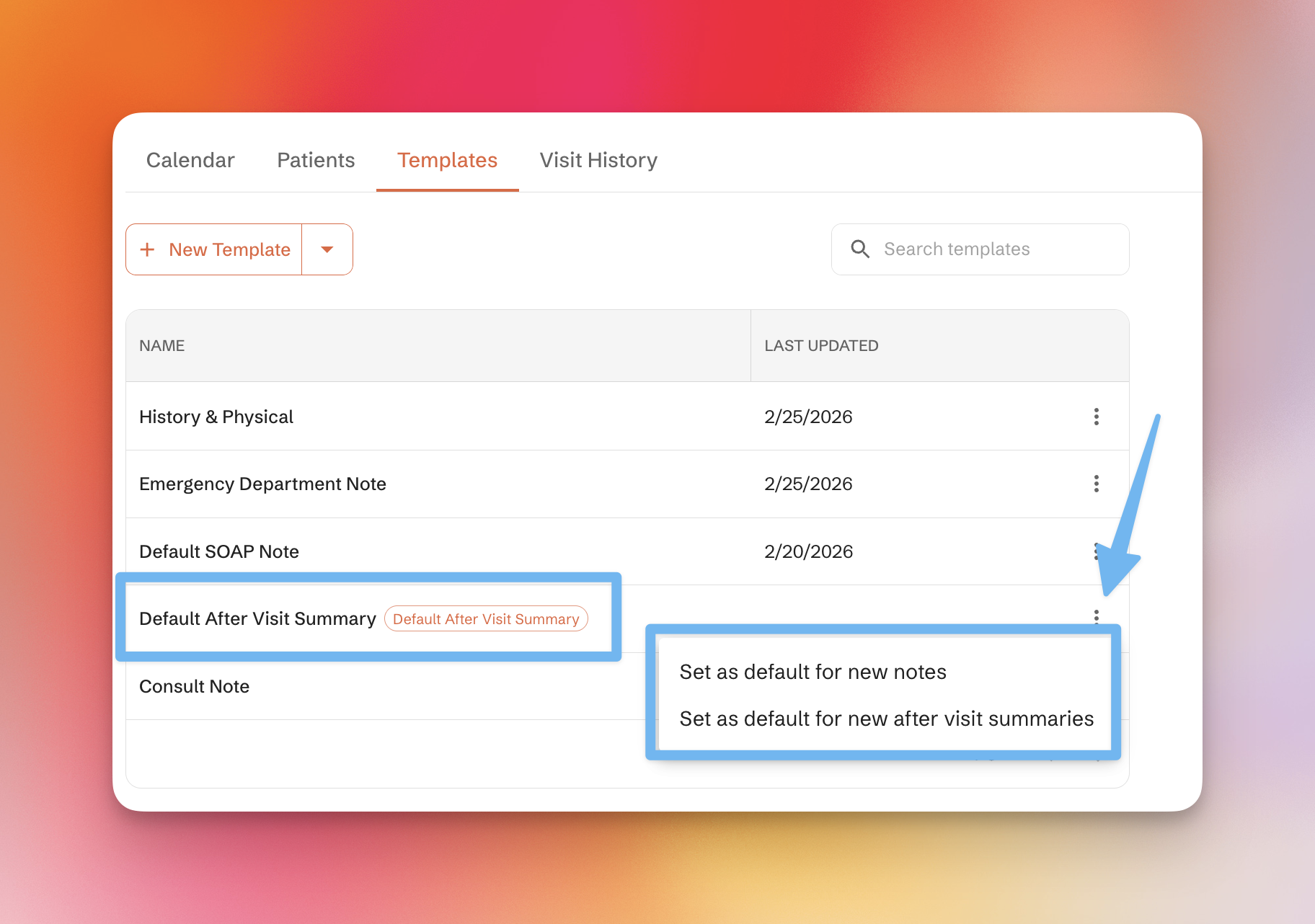The width and height of the screenshot is (1315, 924).
Task: Open the Emergency Department Note row's three-dot menu
Action: pyautogui.click(x=1096, y=484)
